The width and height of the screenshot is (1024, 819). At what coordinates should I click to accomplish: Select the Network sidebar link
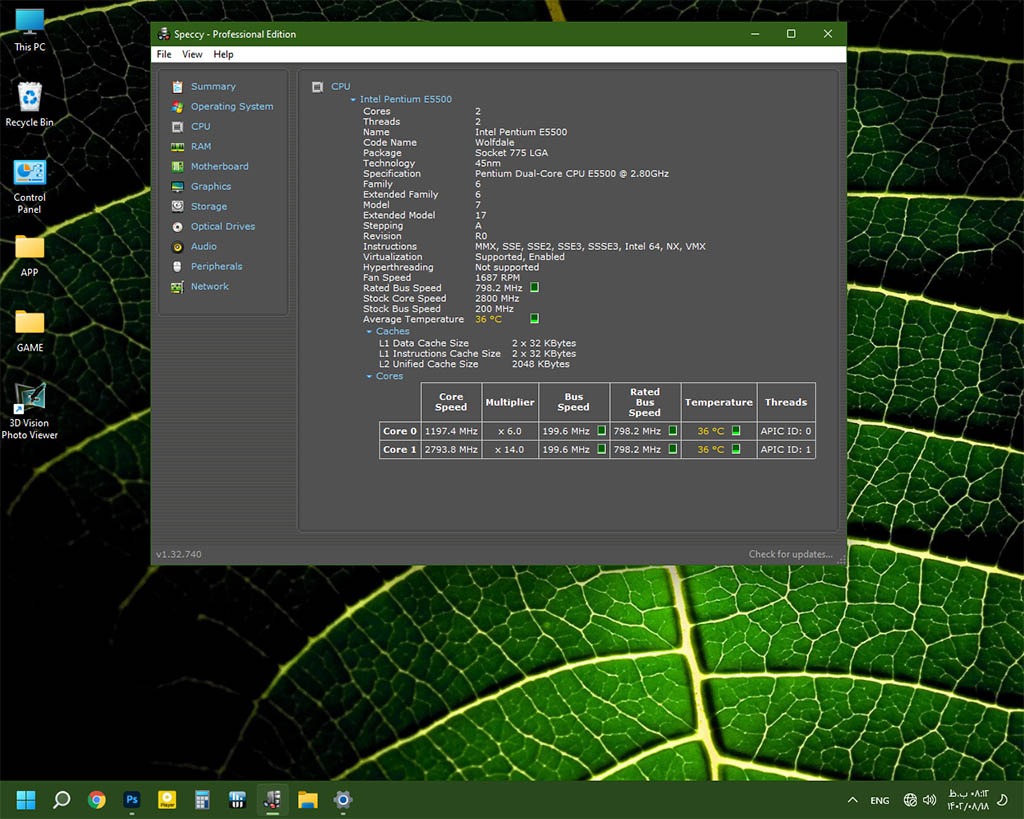(x=210, y=287)
